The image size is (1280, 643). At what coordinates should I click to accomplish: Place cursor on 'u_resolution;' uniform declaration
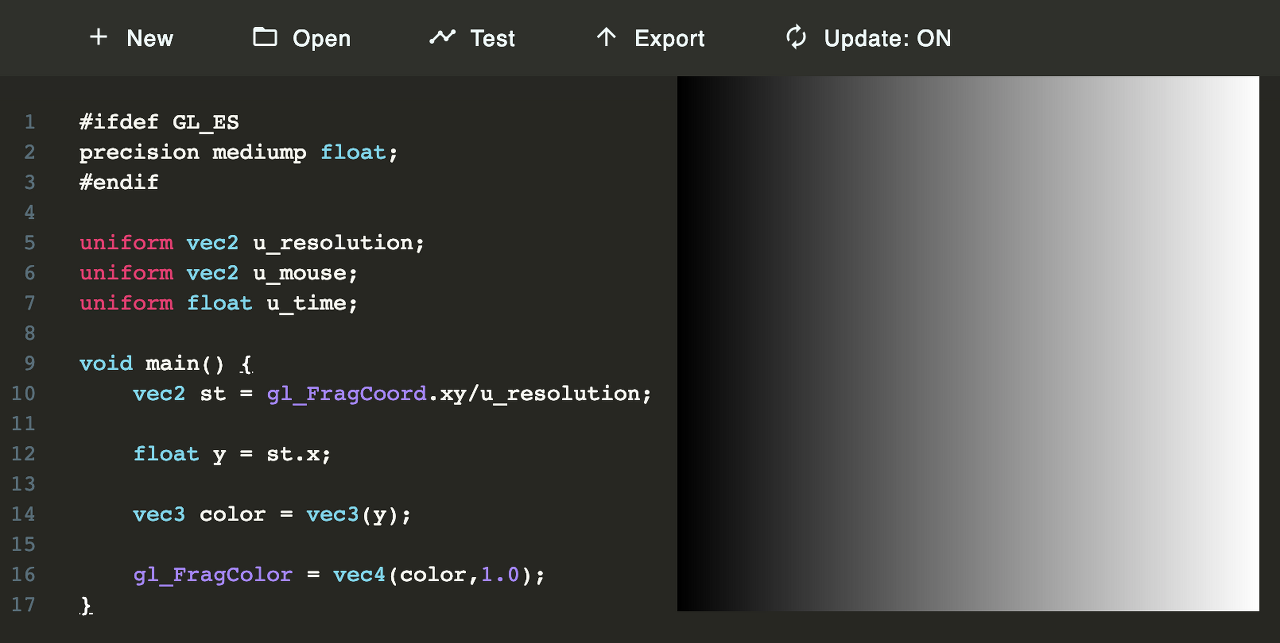coord(339,243)
